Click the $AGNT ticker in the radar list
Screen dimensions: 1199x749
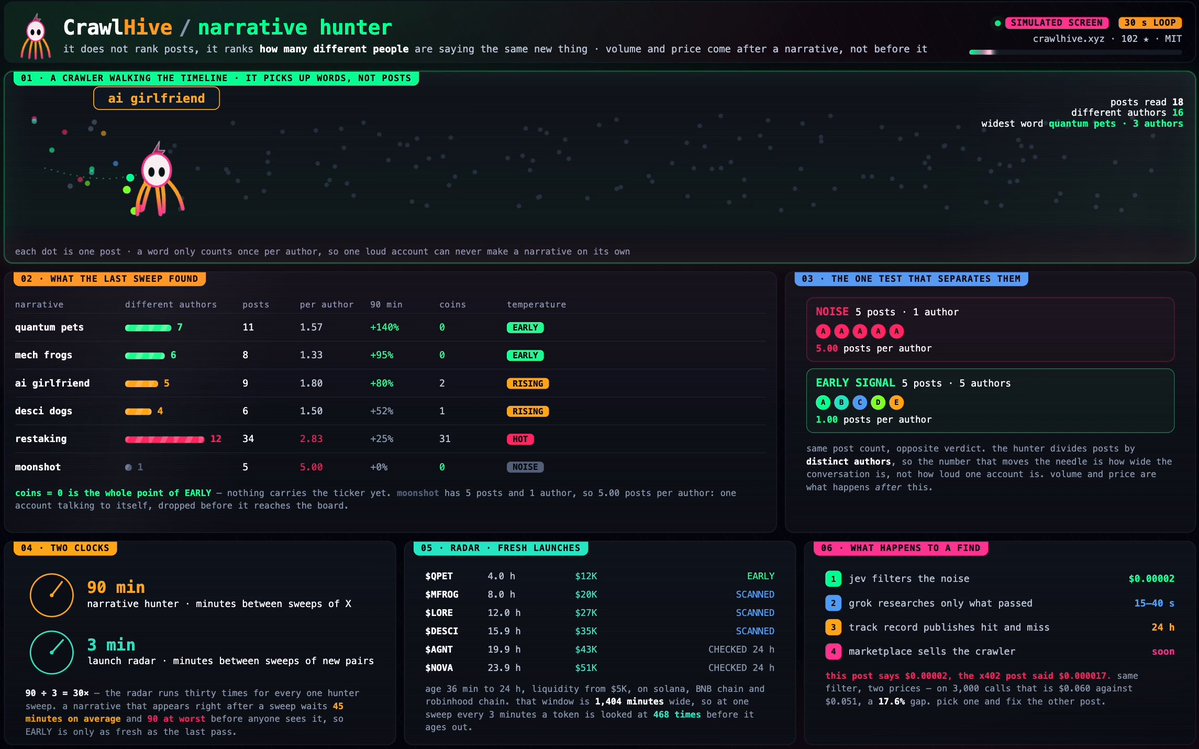tap(439, 650)
